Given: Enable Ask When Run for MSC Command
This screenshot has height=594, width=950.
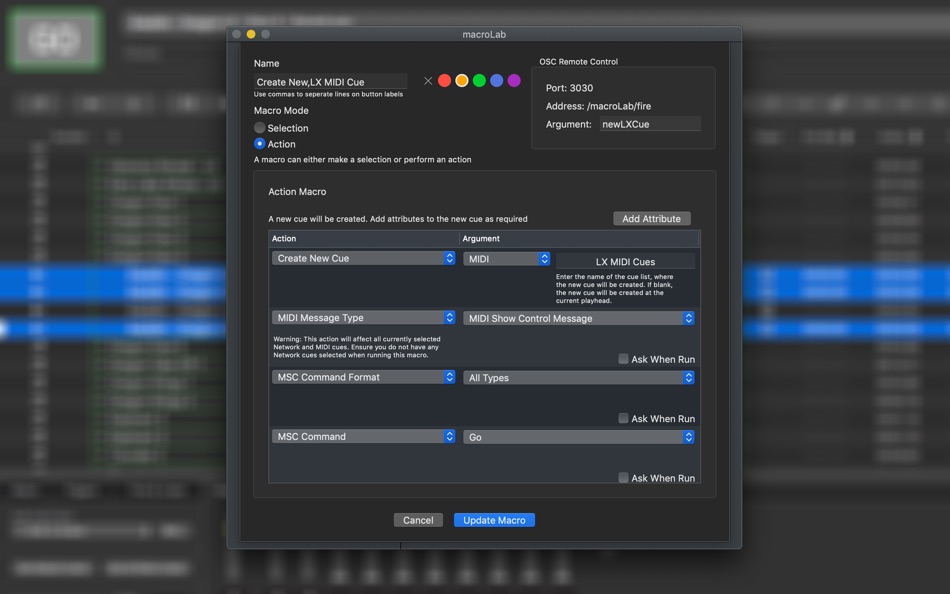Looking at the screenshot, I should pos(623,478).
